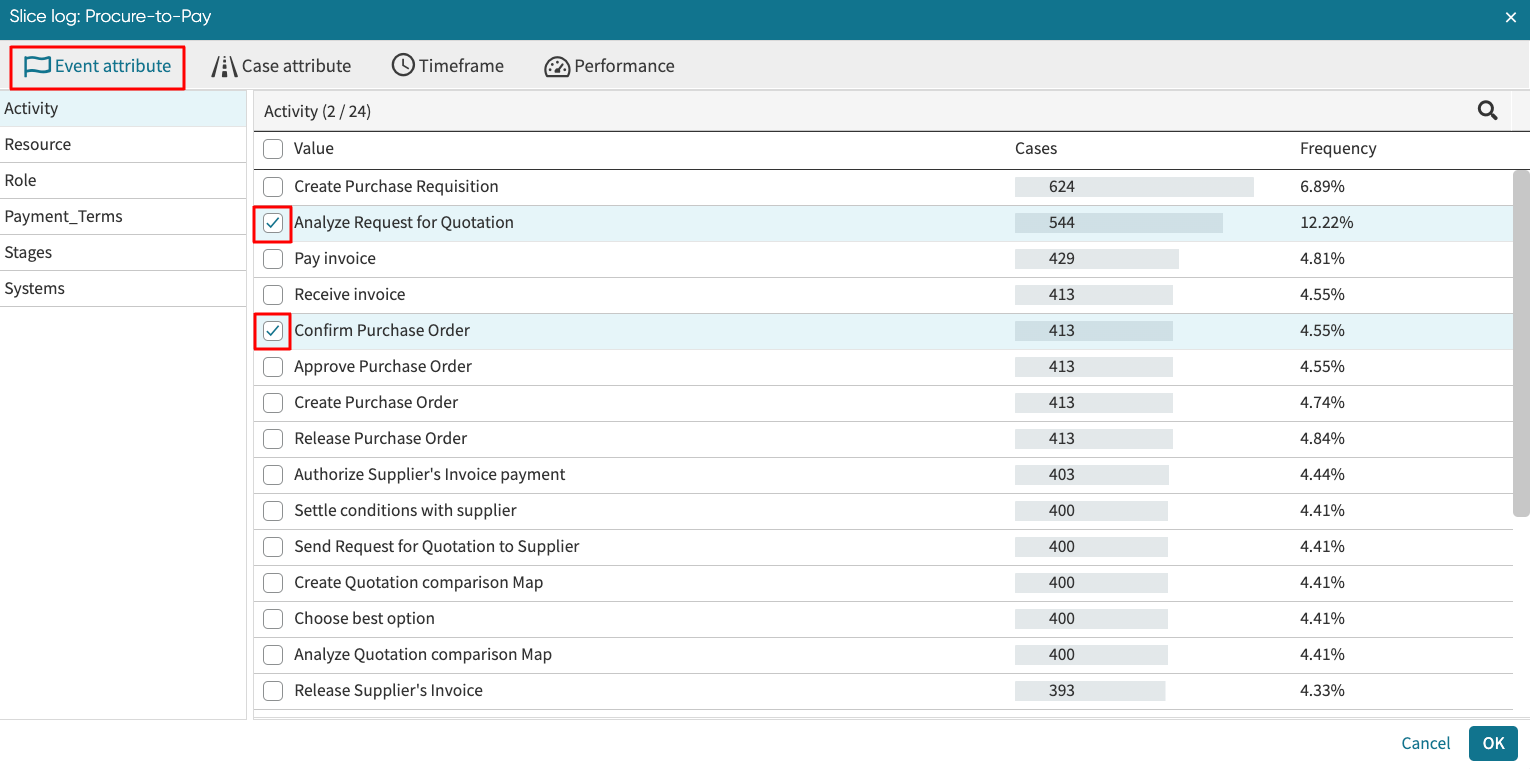Close the Slice log dialog
This screenshot has height=769, width=1530.
[x=1510, y=17]
